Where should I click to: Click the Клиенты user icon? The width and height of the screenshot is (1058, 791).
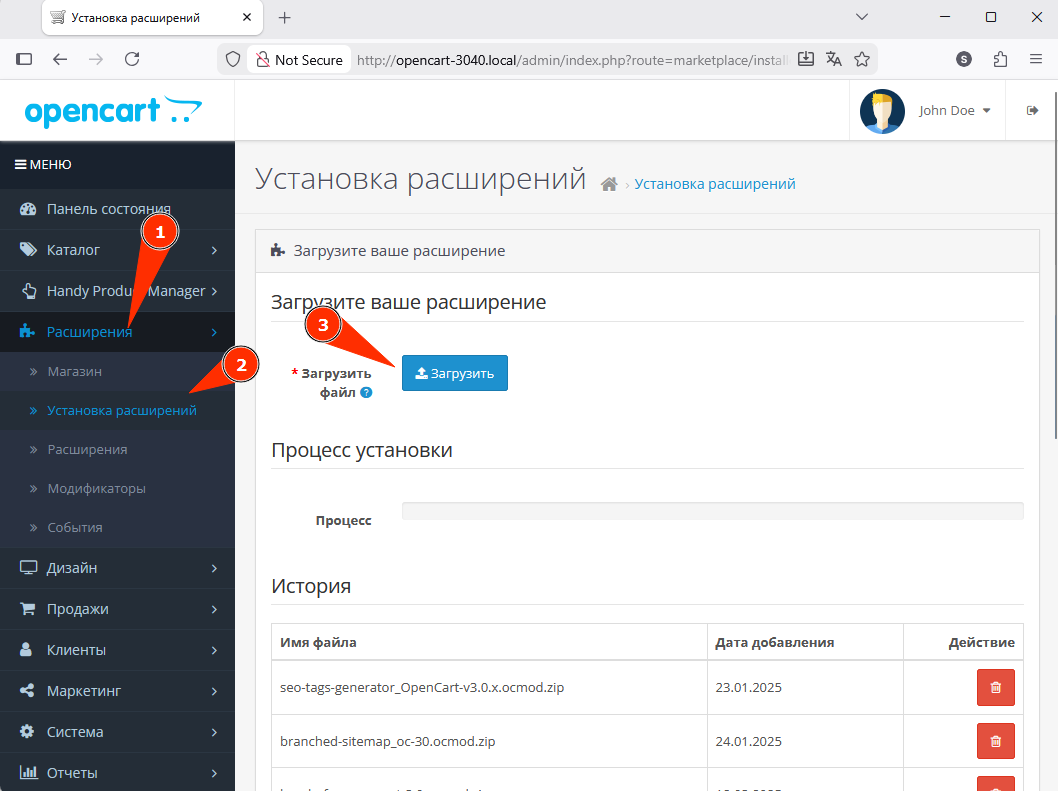click(26, 649)
